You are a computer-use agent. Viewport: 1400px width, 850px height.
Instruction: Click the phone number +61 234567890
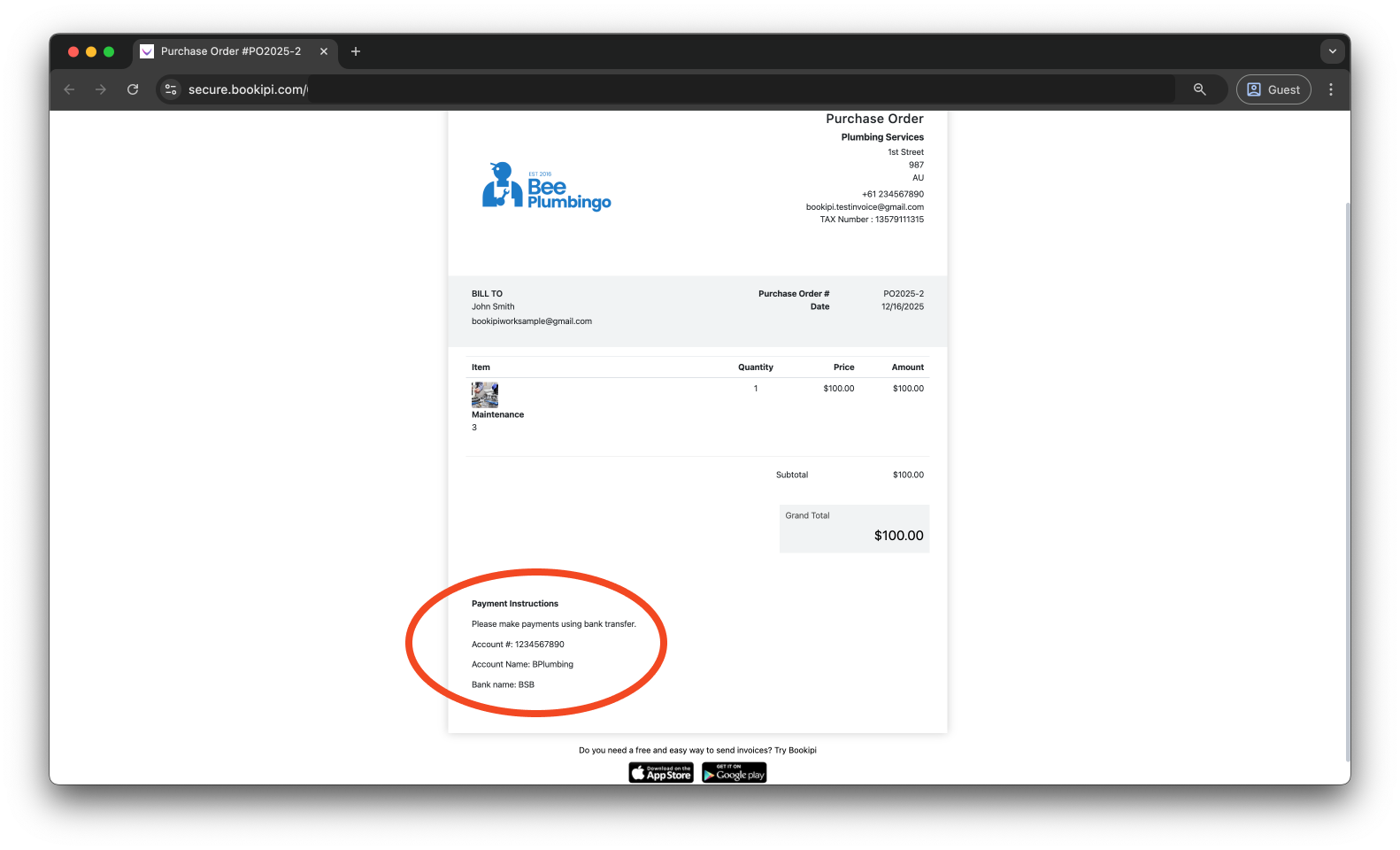893,194
